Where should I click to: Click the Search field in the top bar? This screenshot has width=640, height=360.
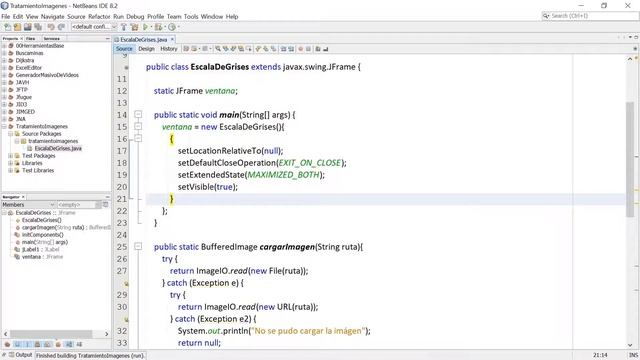(x=590, y=16)
